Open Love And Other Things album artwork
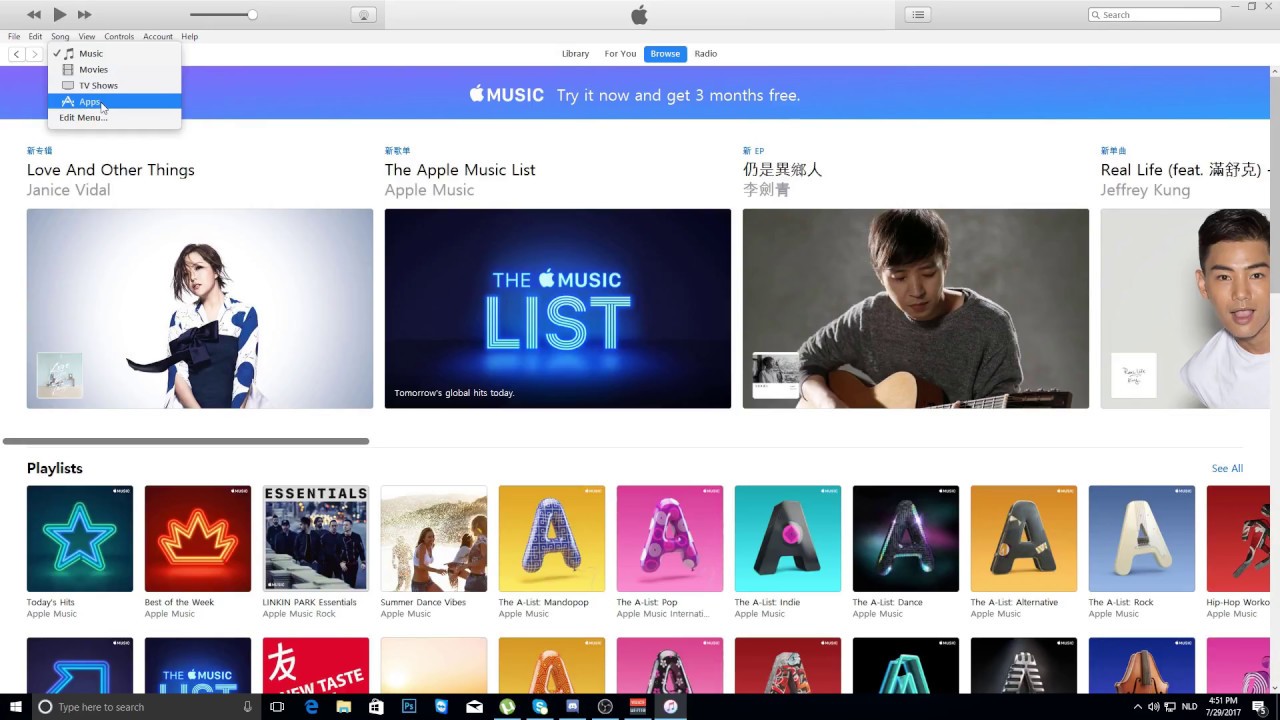 coord(200,308)
